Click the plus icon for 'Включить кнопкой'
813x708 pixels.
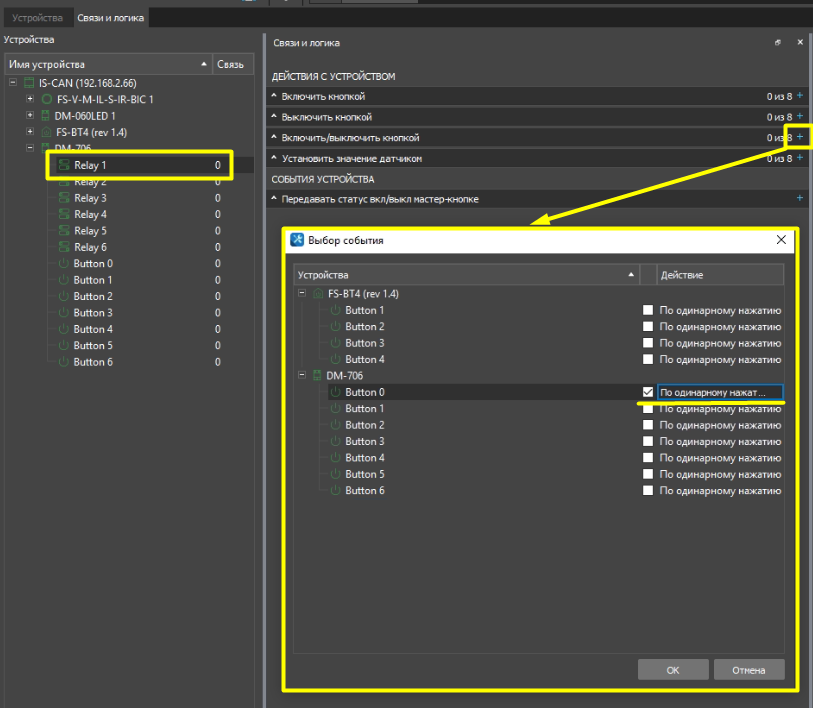[x=799, y=96]
